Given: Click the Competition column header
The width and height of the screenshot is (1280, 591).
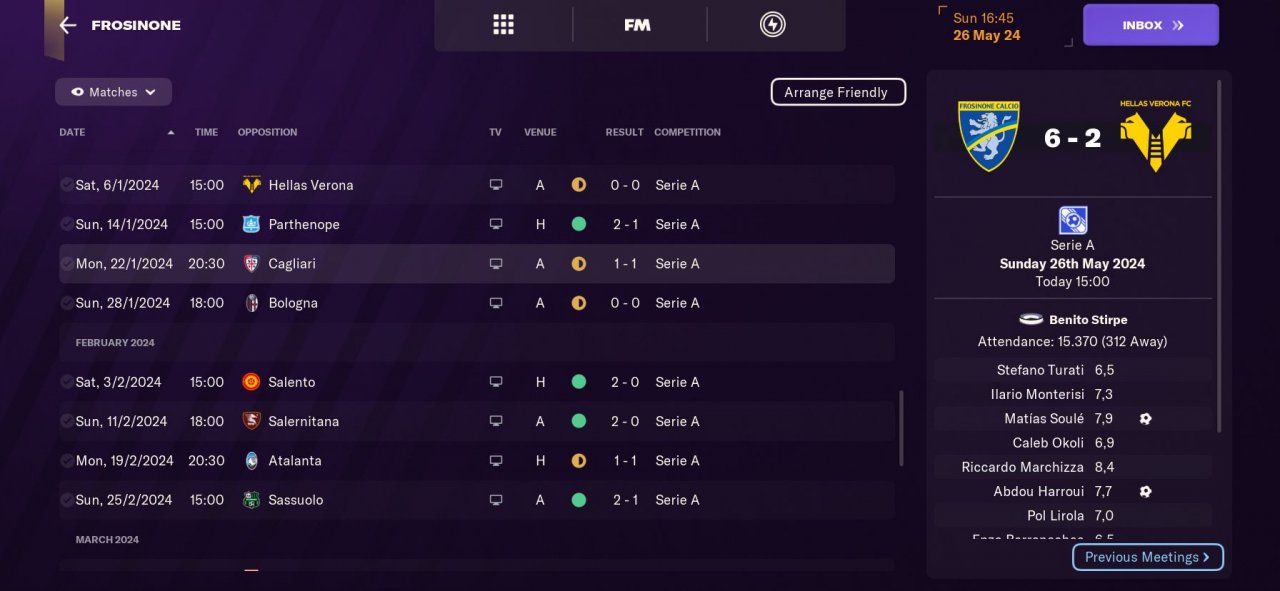Looking at the screenshot, I should coord(687,132).
